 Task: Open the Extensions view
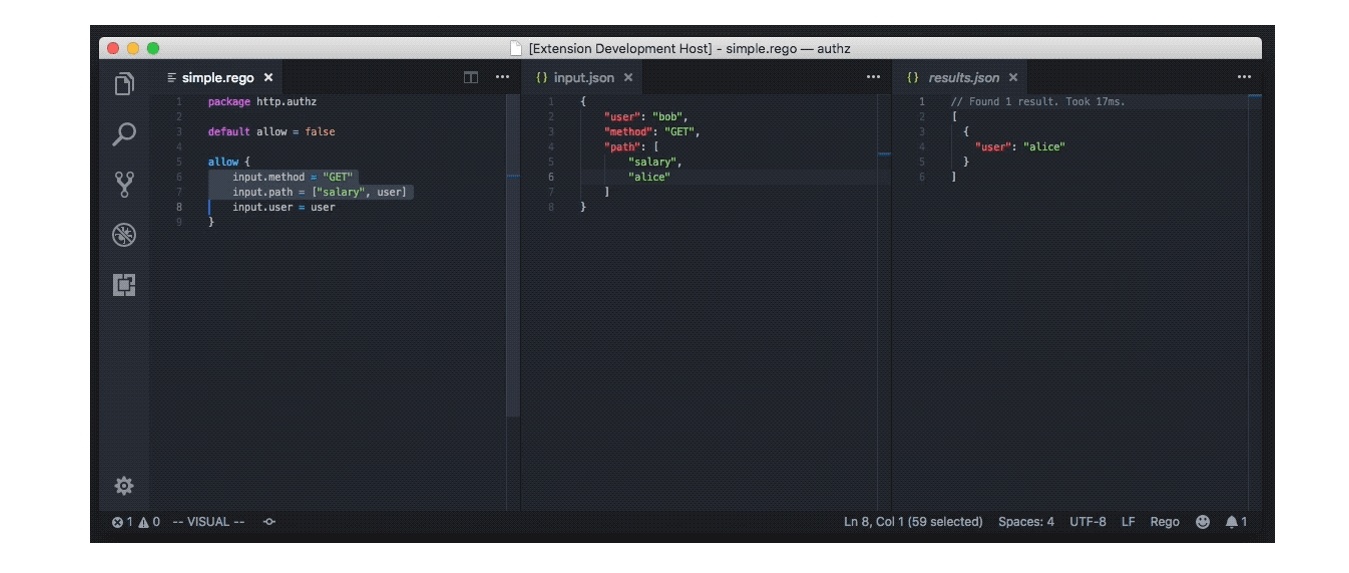tap(124, 285)
